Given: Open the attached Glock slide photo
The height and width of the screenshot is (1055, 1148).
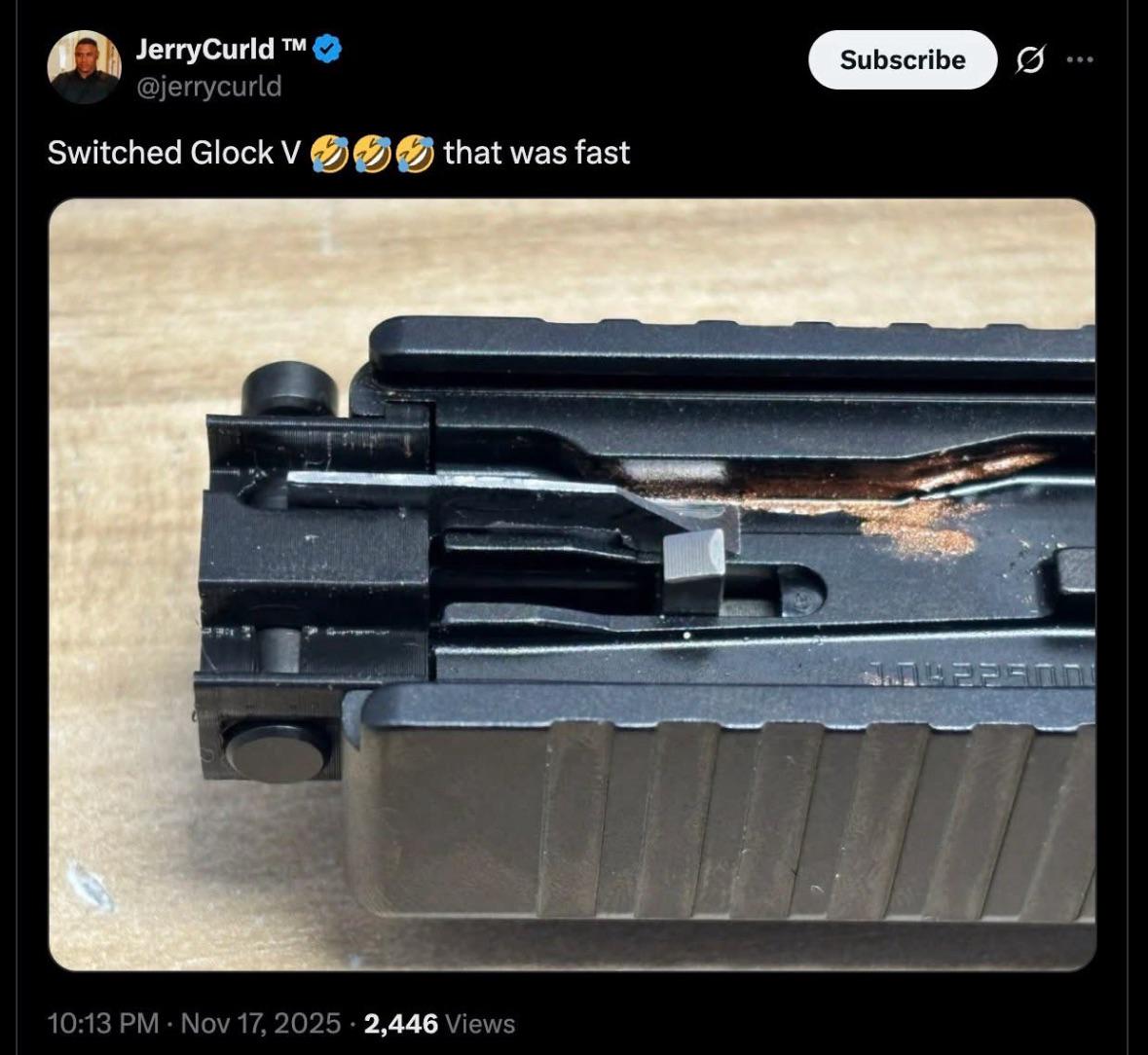Looking at the screenshot, I should [572, 585].
